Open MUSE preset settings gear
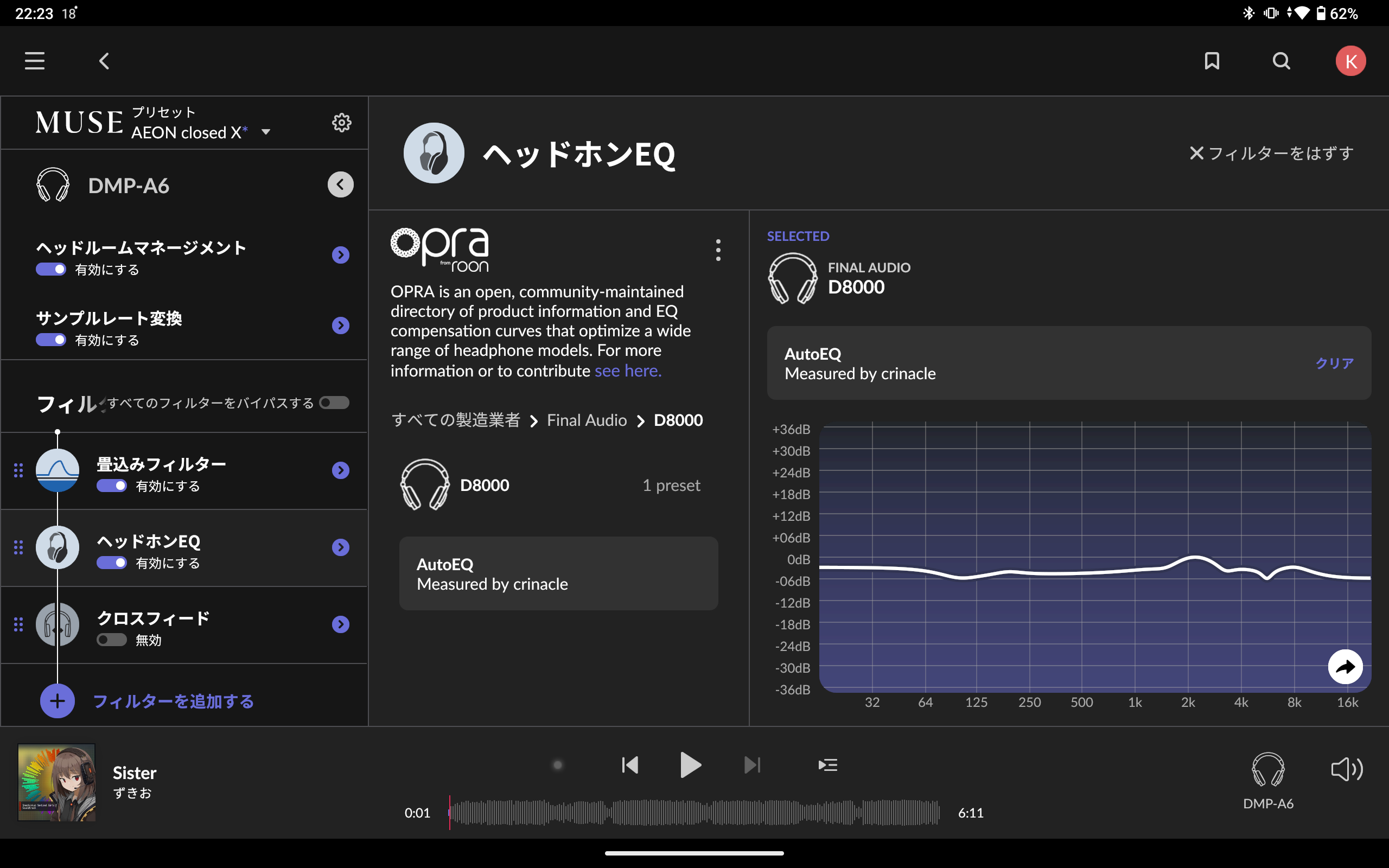Screen dimensions: 1389x868 tap(341, 122)
